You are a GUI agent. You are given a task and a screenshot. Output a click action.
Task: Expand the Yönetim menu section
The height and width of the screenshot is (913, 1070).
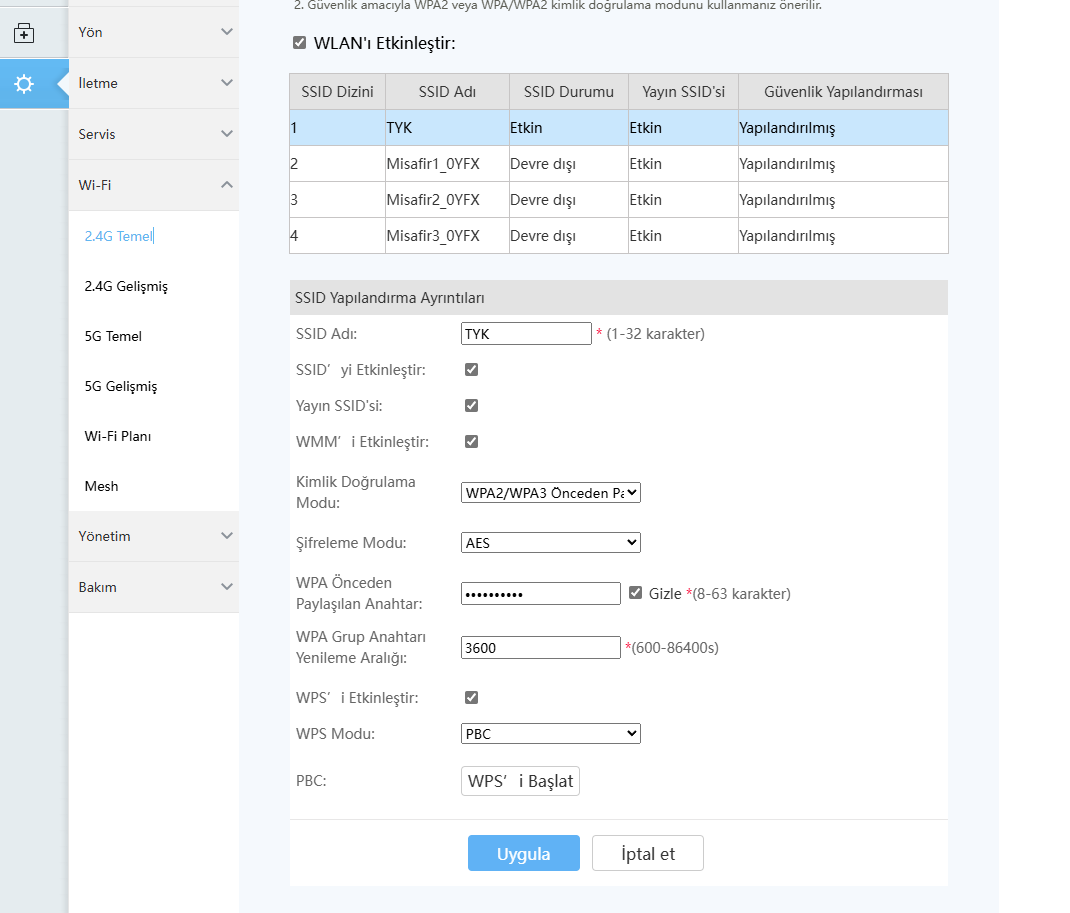[x=154, y=536]
